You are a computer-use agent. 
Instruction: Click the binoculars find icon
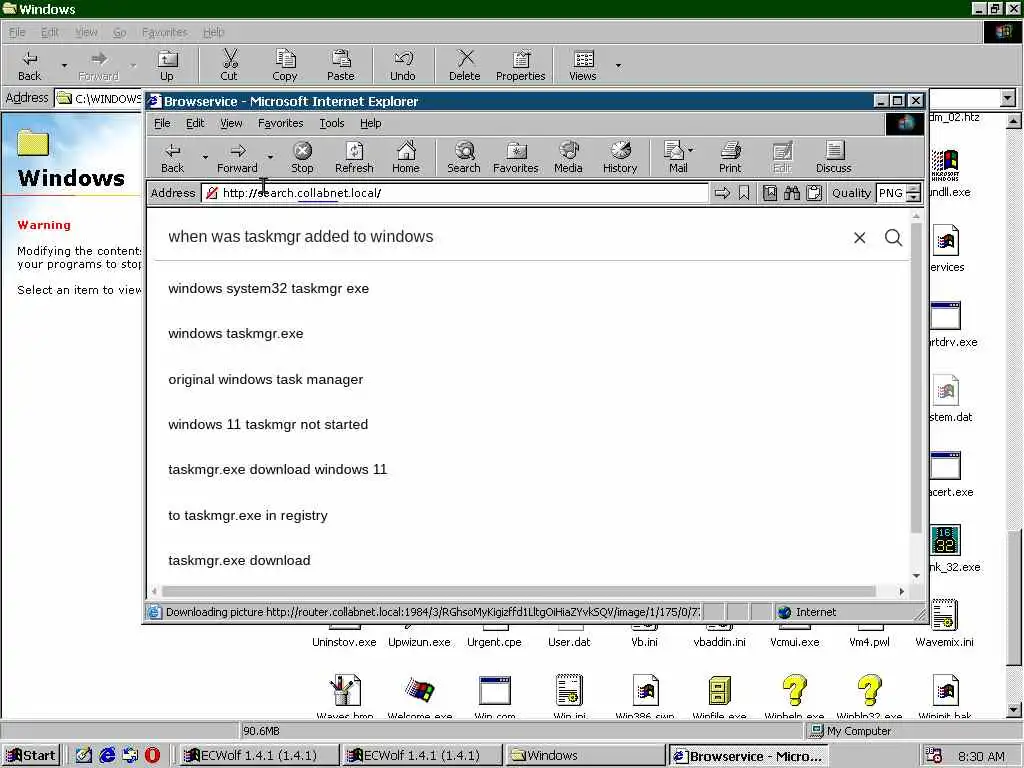(x=792, y=193)
